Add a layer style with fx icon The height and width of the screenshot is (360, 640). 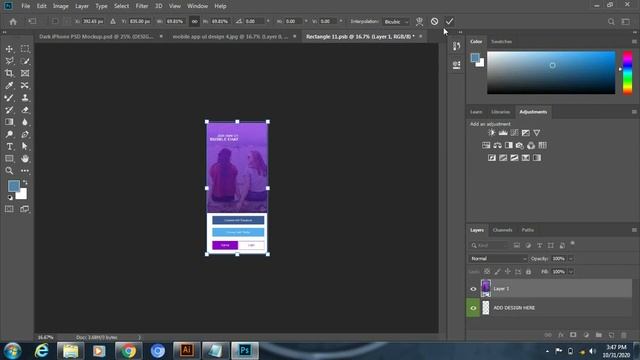pos(561,335)
